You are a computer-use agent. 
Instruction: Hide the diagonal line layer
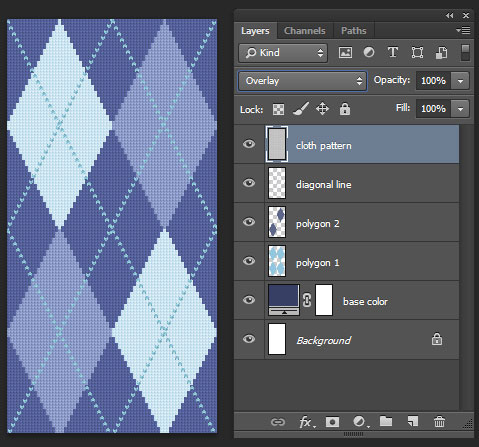pos(249,183)
